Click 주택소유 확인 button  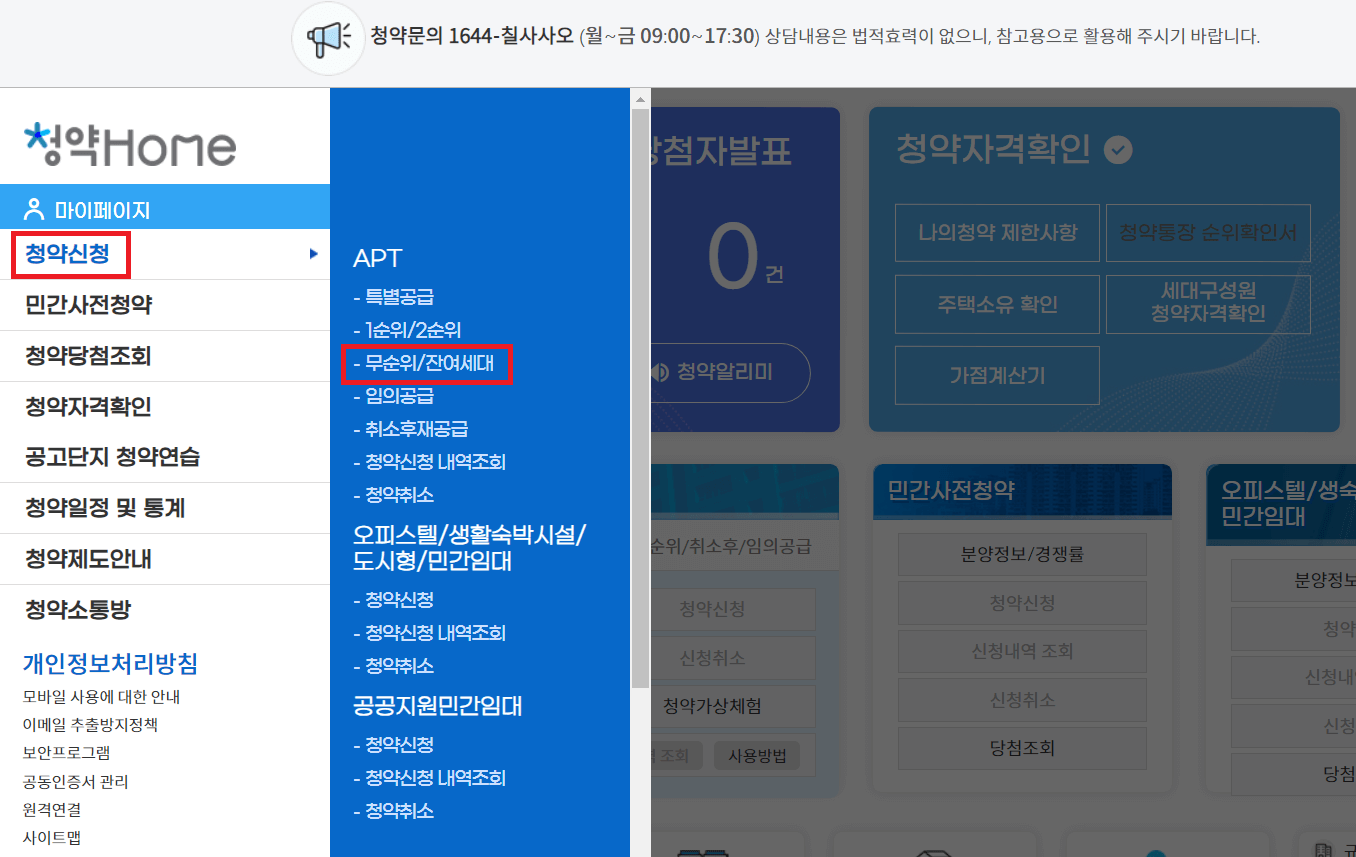tap(997, 304)
